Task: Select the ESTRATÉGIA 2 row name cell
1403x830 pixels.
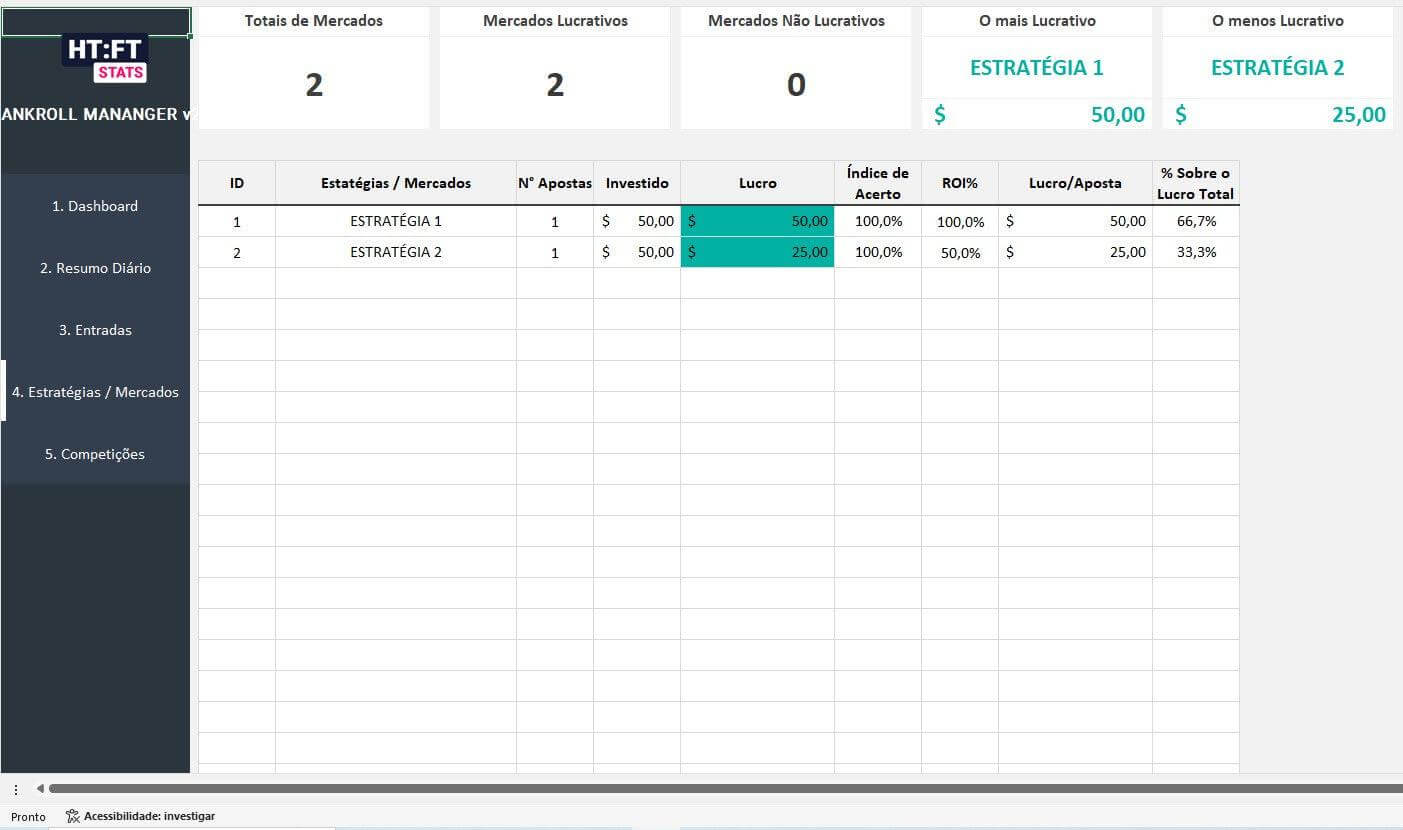Action: pos(396,252)
